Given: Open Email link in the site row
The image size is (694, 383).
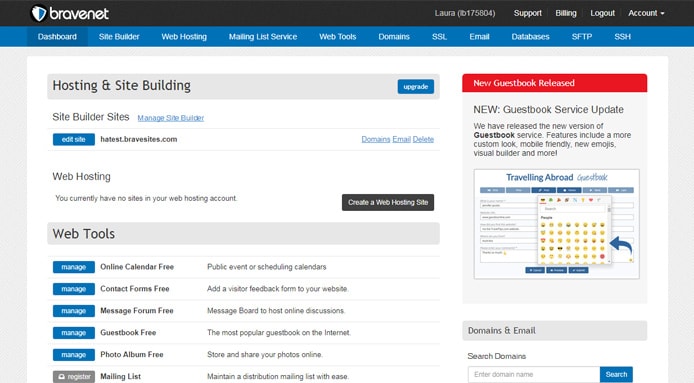Looking at the screenshot, I should click(x=401, y=139).
